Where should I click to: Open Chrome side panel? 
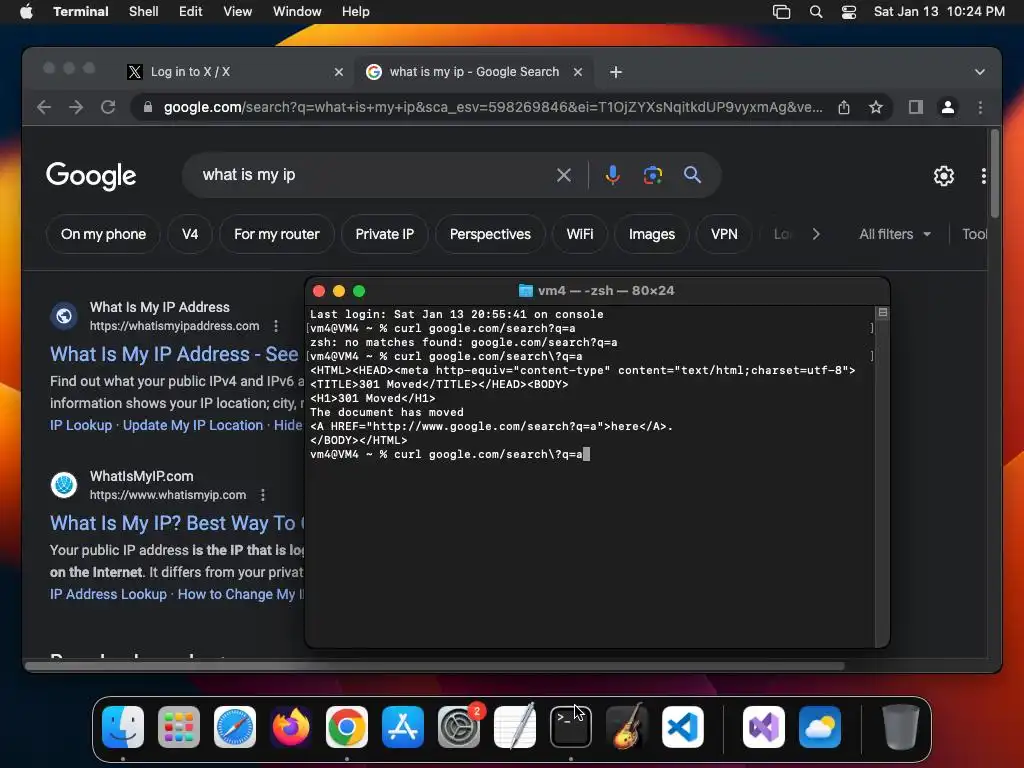pyautogui.click(x=916, y=107)
